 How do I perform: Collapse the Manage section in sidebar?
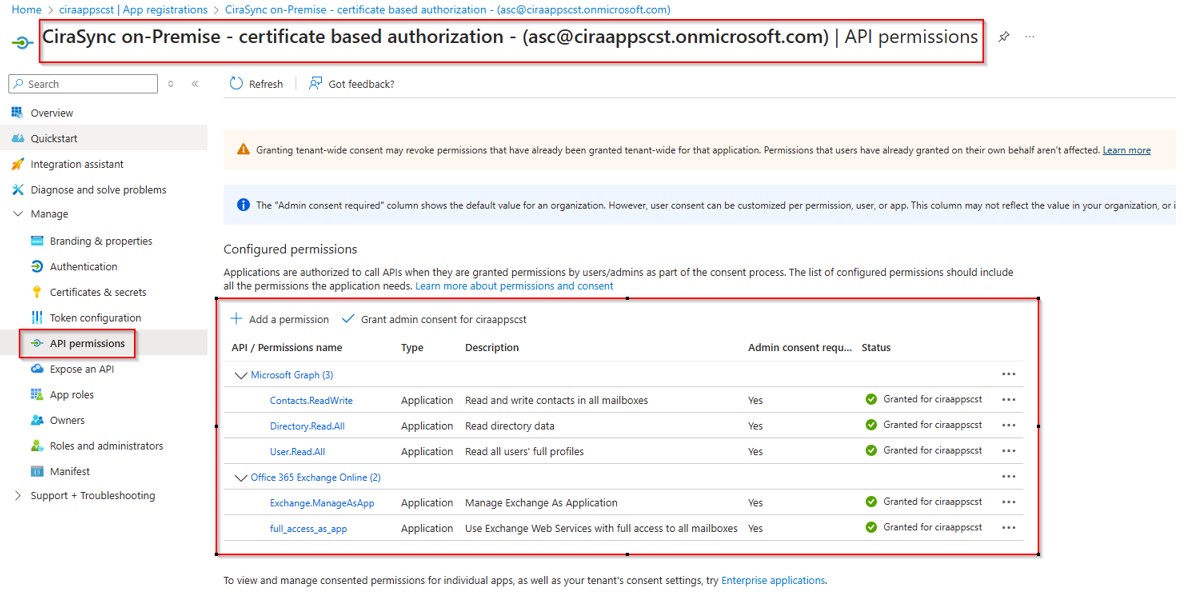click(x=18, y=214)
